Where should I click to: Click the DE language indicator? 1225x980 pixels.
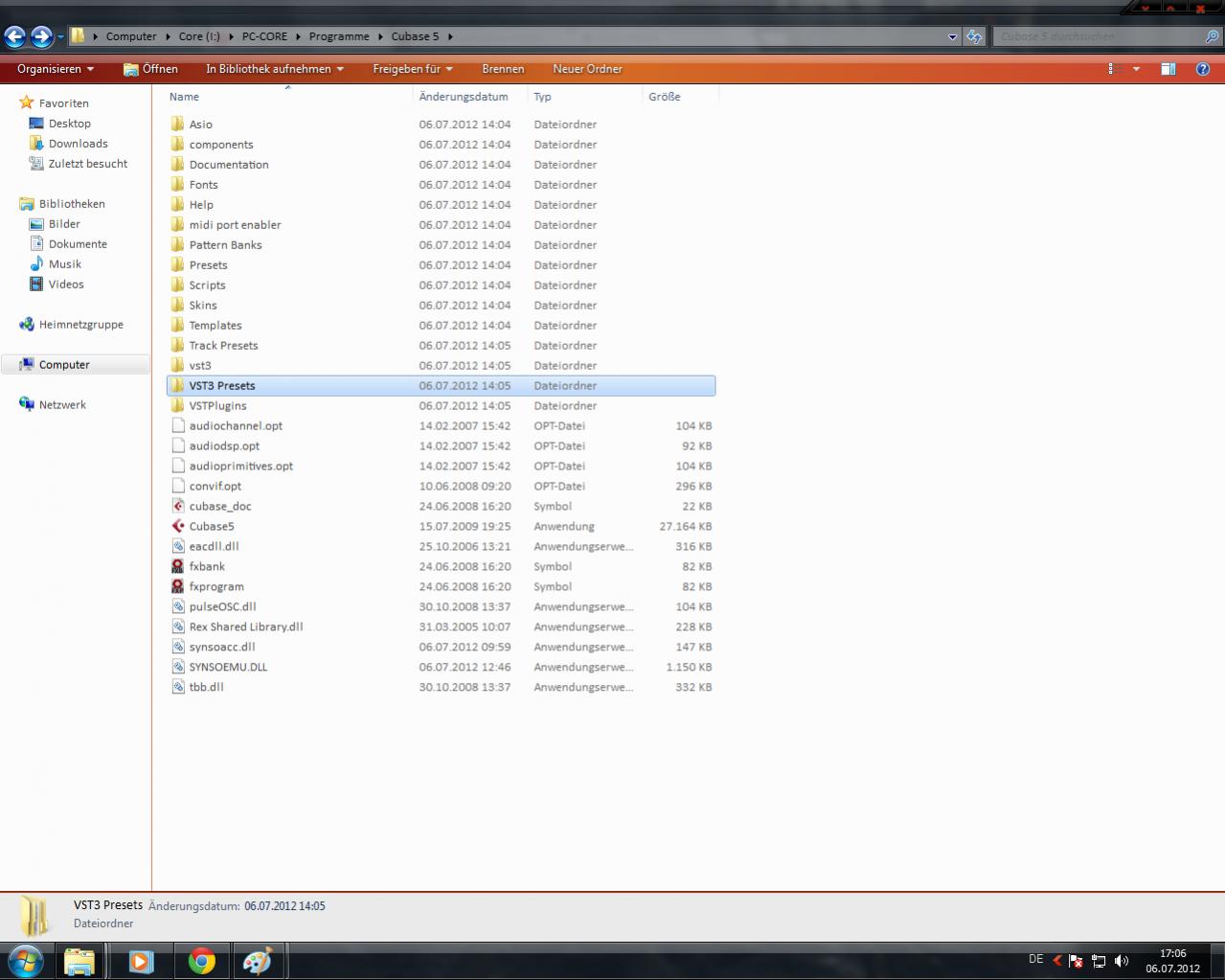click(1035, 959)
